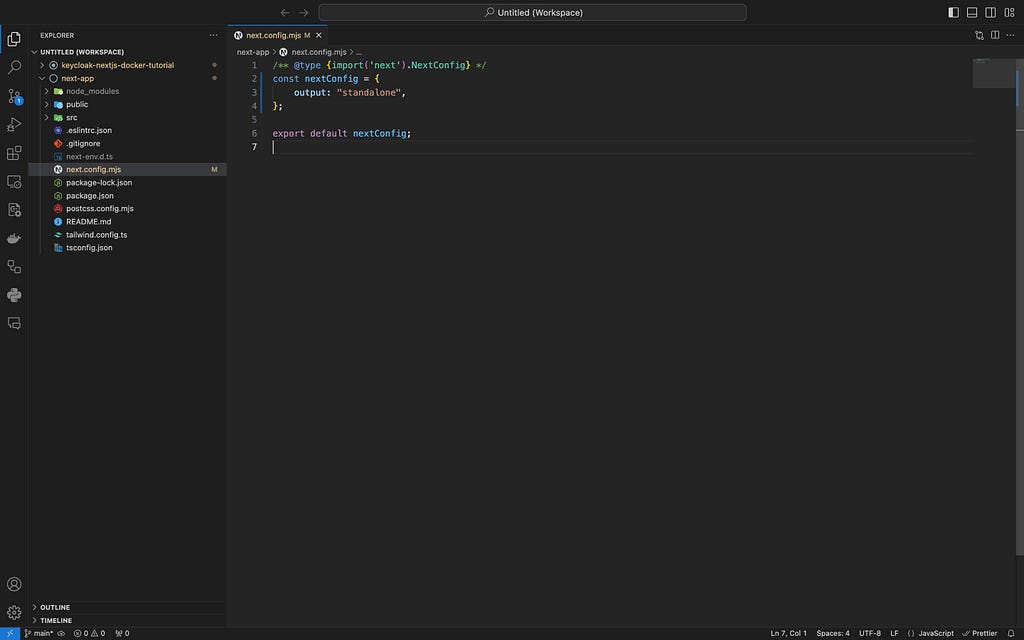This screenshot has height=640, width=1024.
Task: Open tailwind.config.ts
Action: click(x=127, y=235)
